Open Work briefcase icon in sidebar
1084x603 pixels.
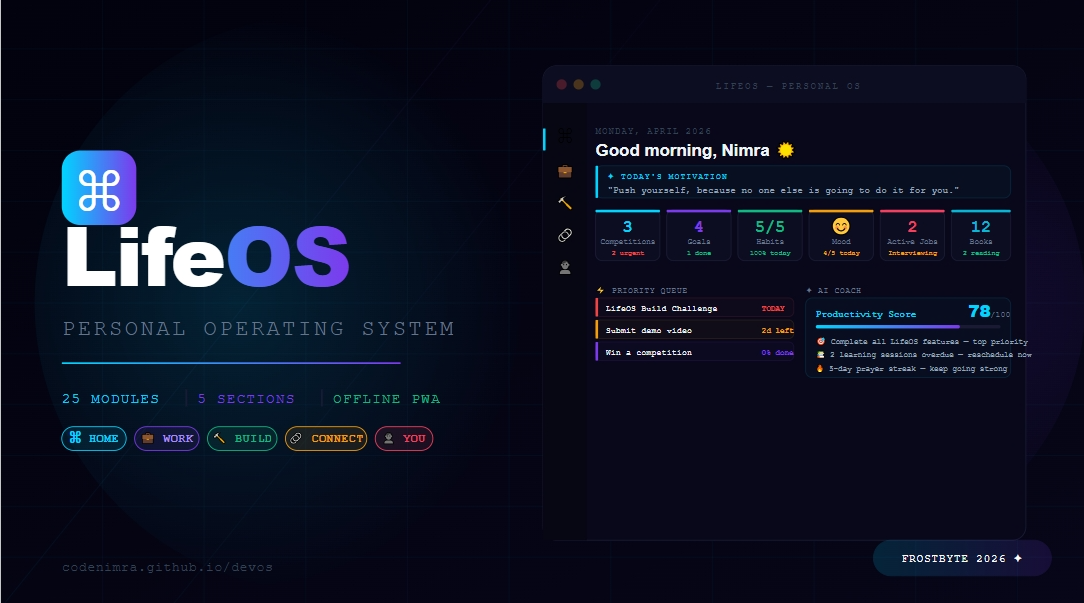(x=565, y=171)
